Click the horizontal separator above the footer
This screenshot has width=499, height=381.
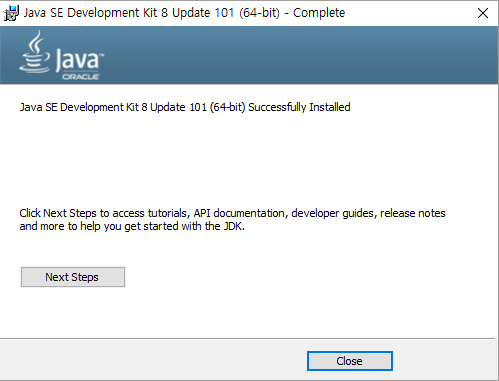click(x=247, y=339)
